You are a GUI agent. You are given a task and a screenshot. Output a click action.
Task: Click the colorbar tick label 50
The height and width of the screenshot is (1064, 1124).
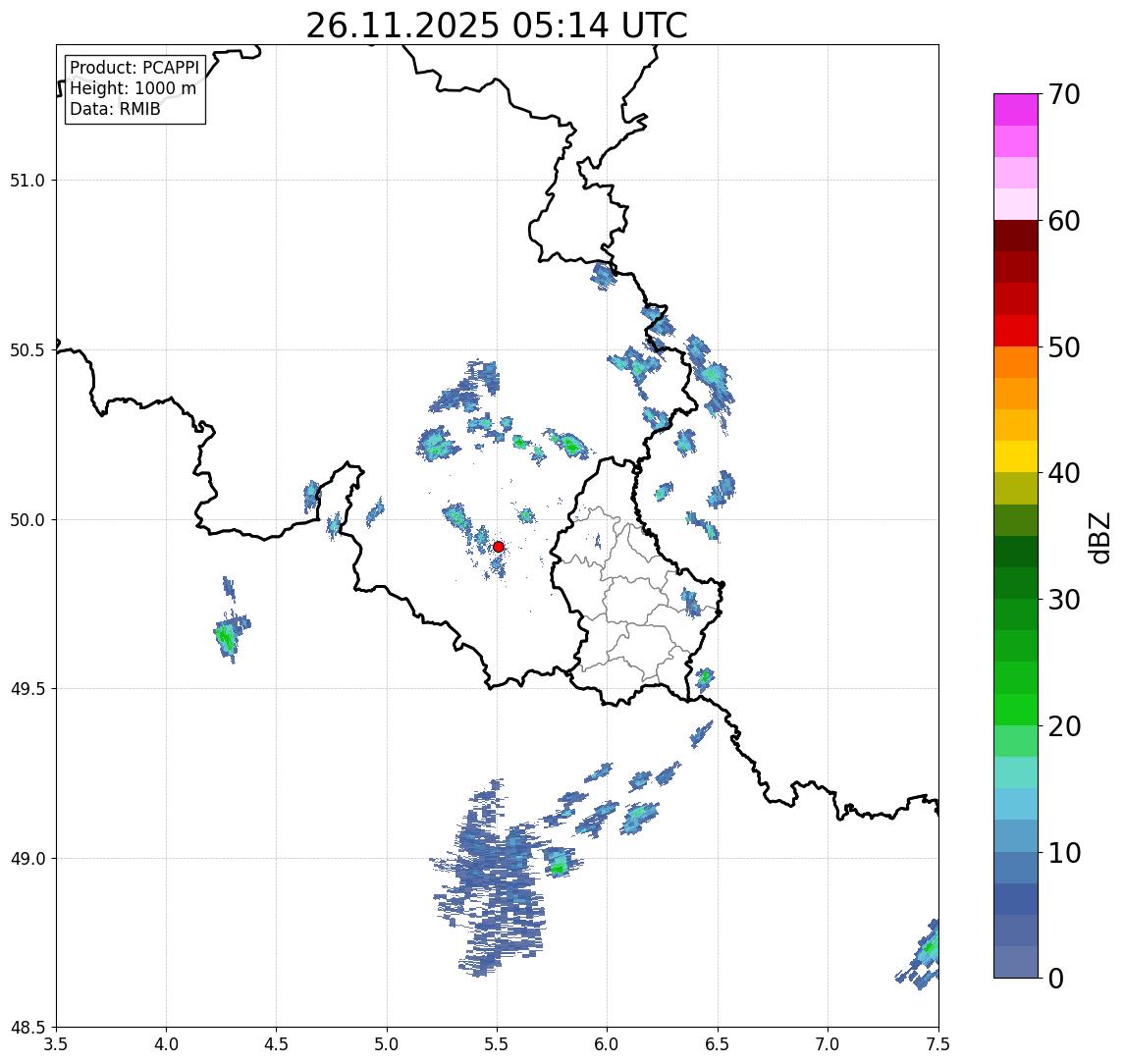[x=1064, y=347]
